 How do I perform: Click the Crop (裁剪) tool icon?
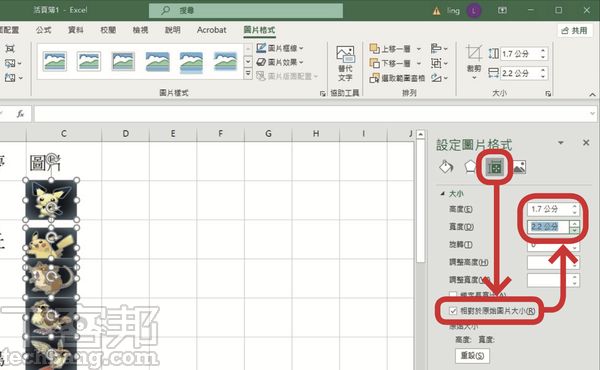[474, 53]
